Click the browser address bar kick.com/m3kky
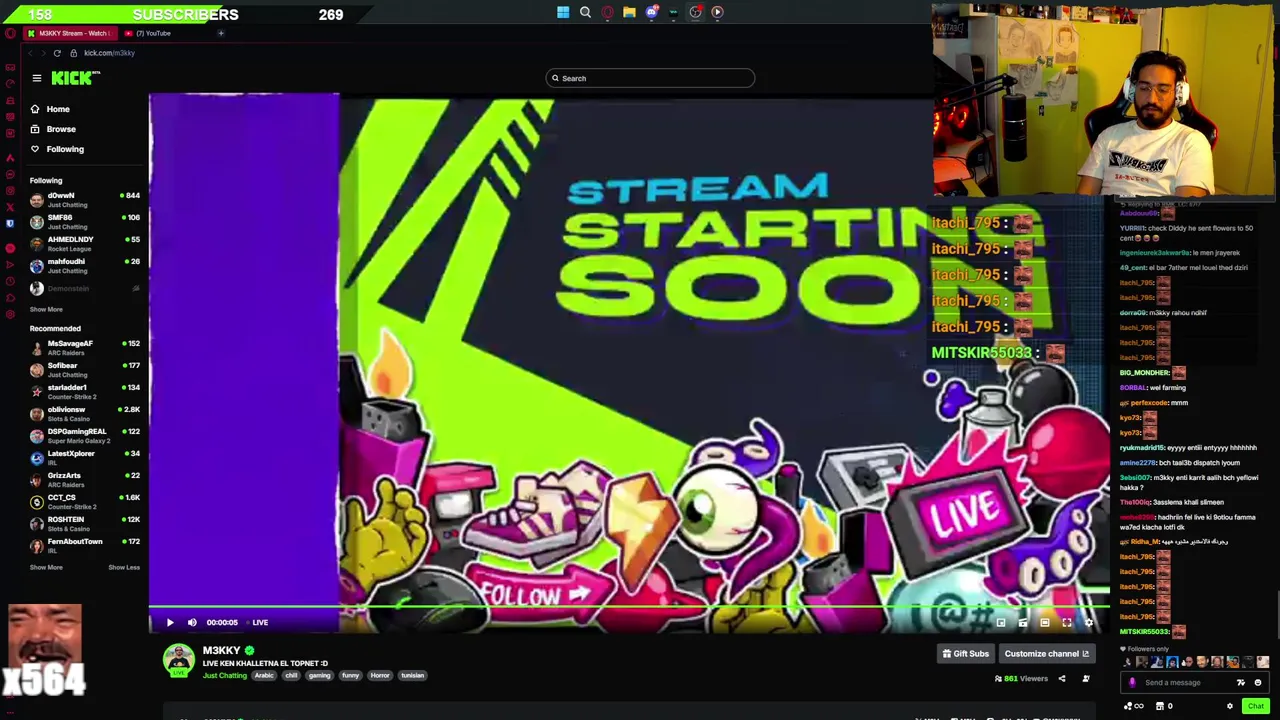The image size is (1280, 720). [109, 53]
